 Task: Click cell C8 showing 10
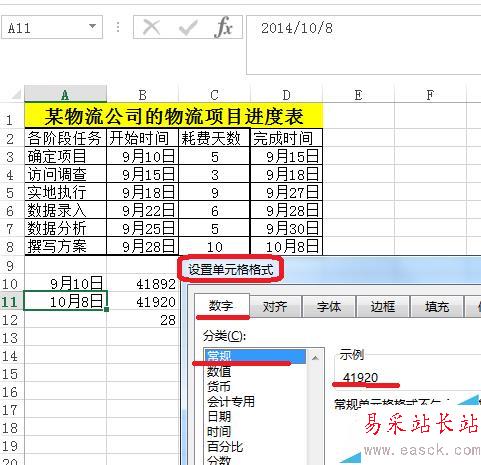pos(214,246)
